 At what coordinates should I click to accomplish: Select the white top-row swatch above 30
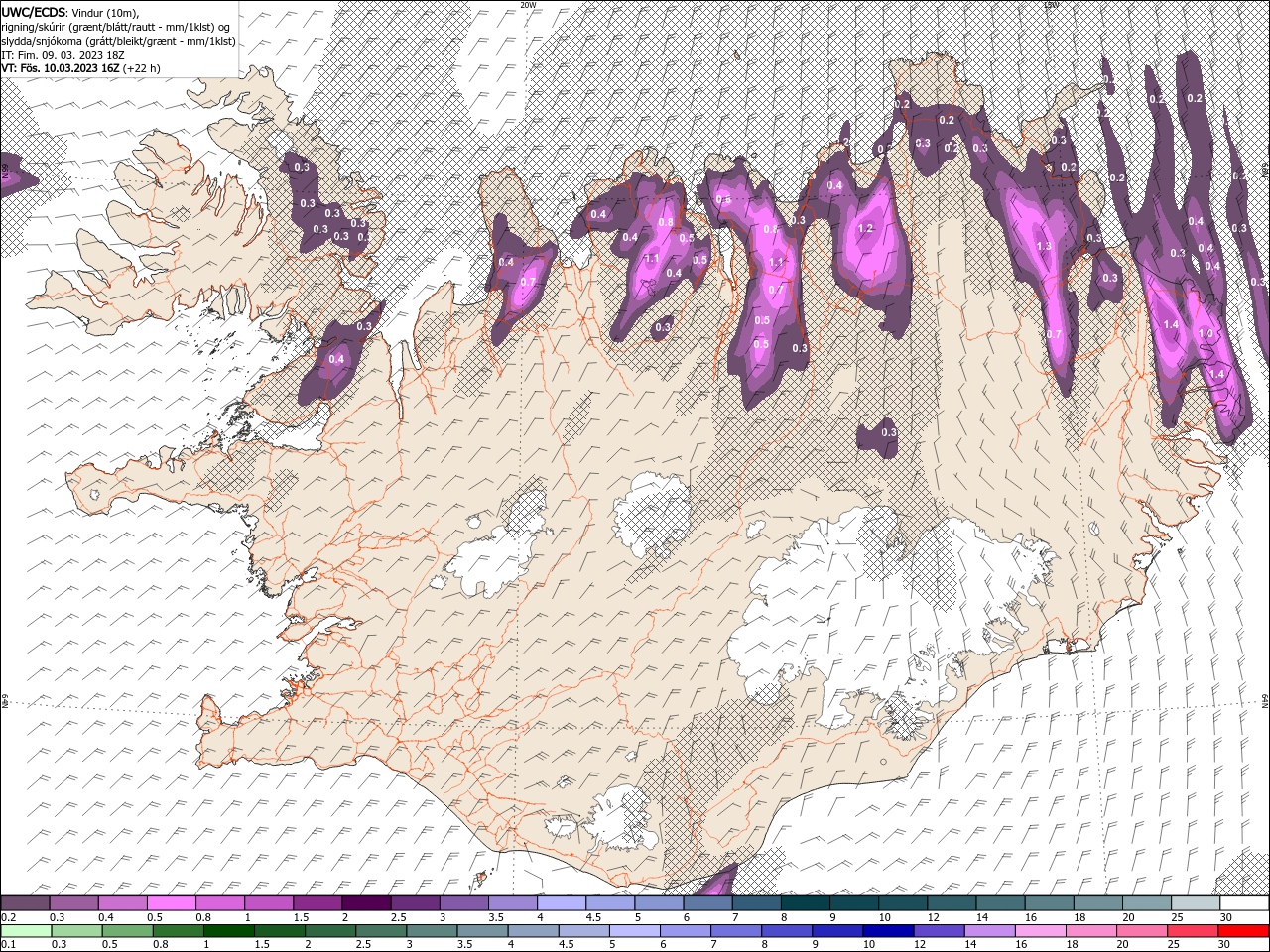point(1244,903)
